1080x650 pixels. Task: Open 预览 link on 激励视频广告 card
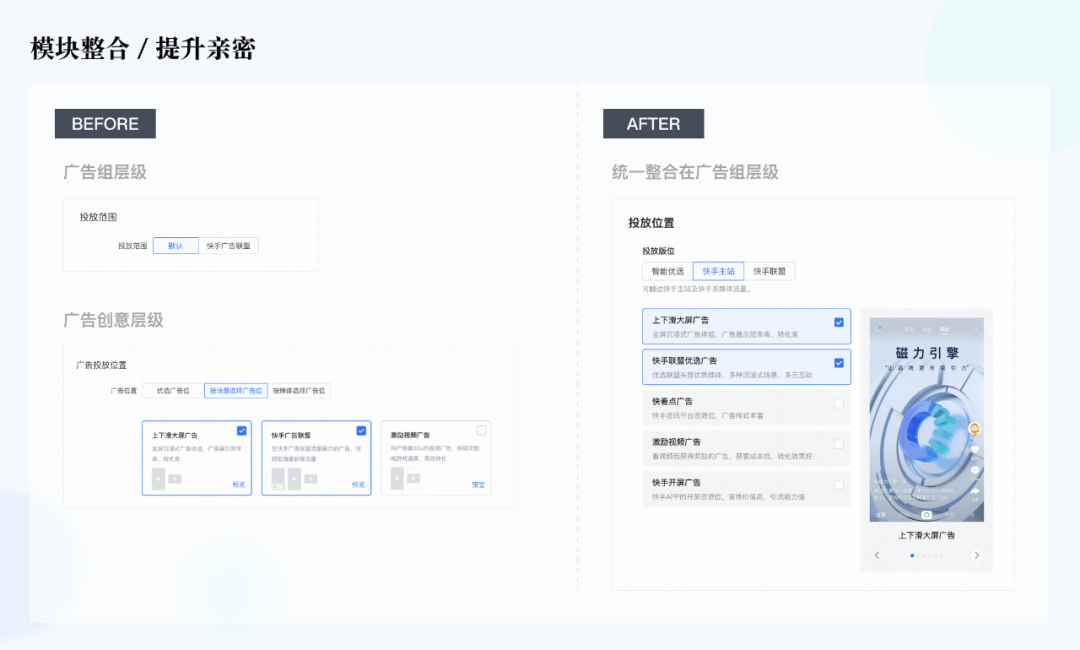[x=478, y=485]
